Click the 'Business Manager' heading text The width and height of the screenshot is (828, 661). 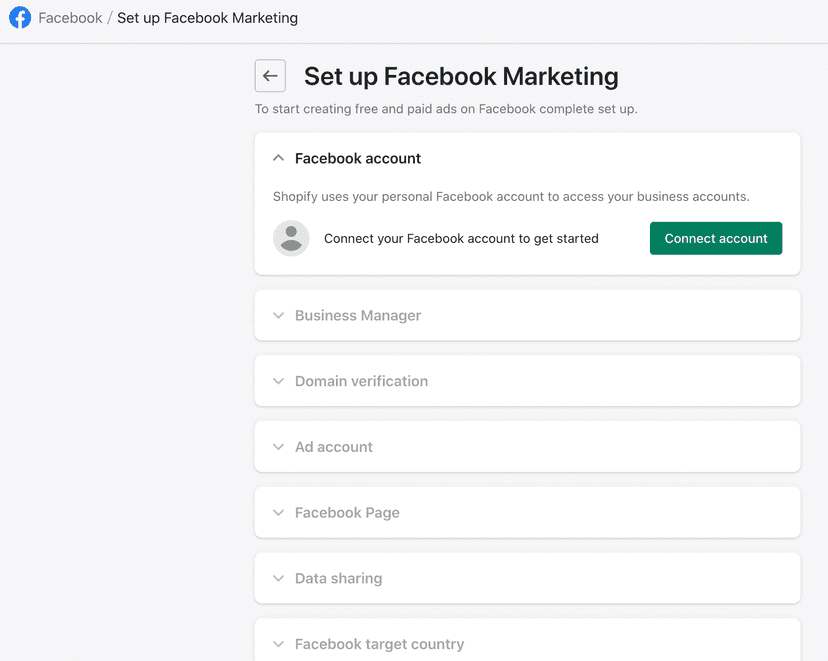[358, 315]
